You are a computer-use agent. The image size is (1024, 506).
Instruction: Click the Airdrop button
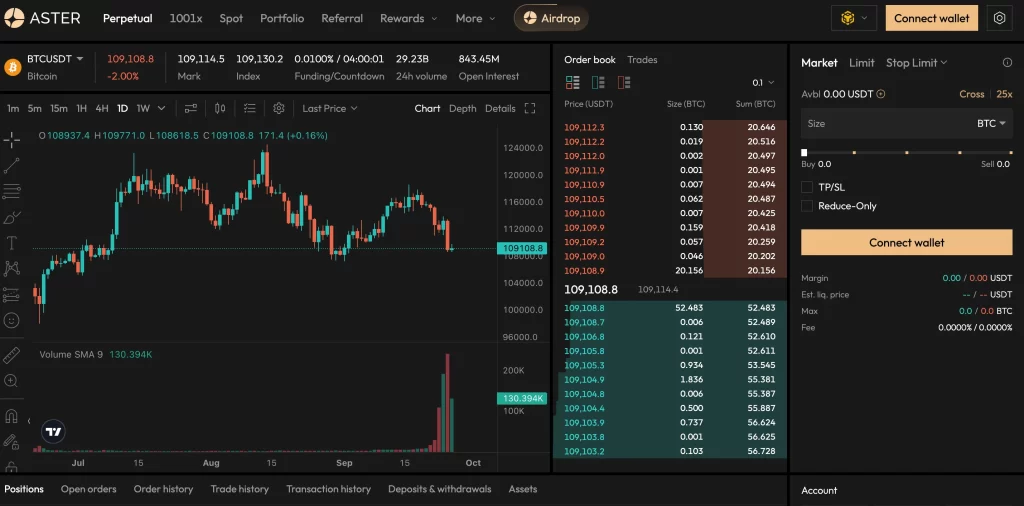(x=551, y=18)
